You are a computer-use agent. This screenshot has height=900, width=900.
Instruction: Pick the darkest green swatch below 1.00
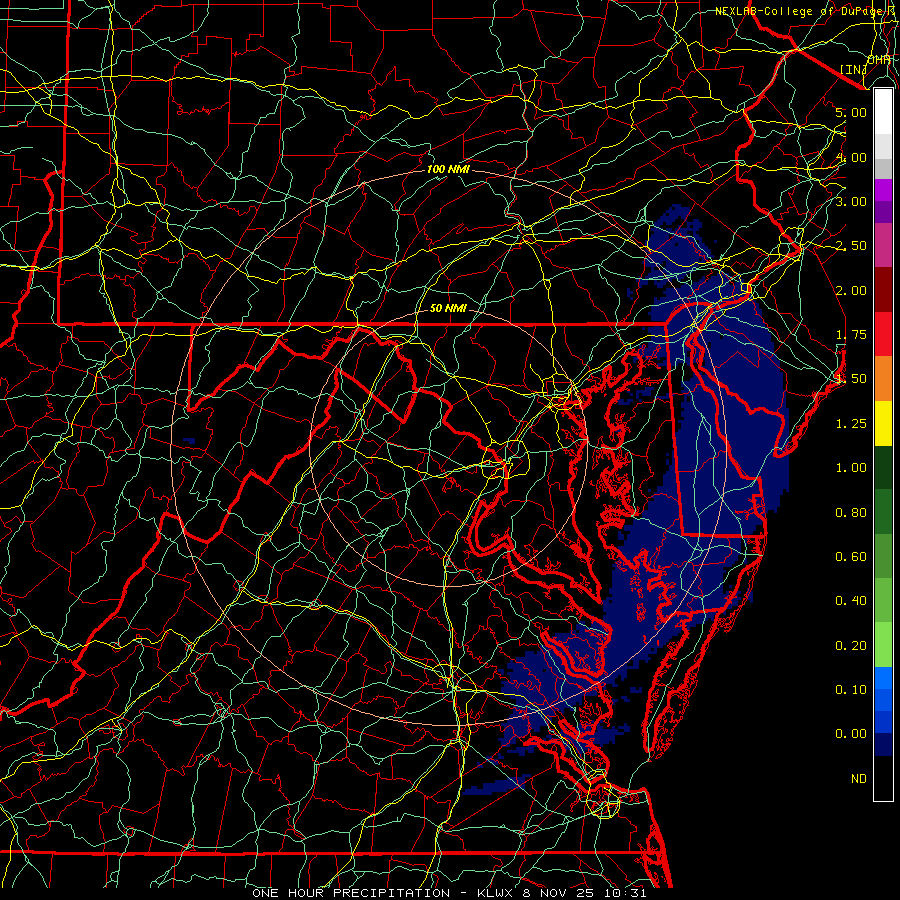tap(883, 467)
